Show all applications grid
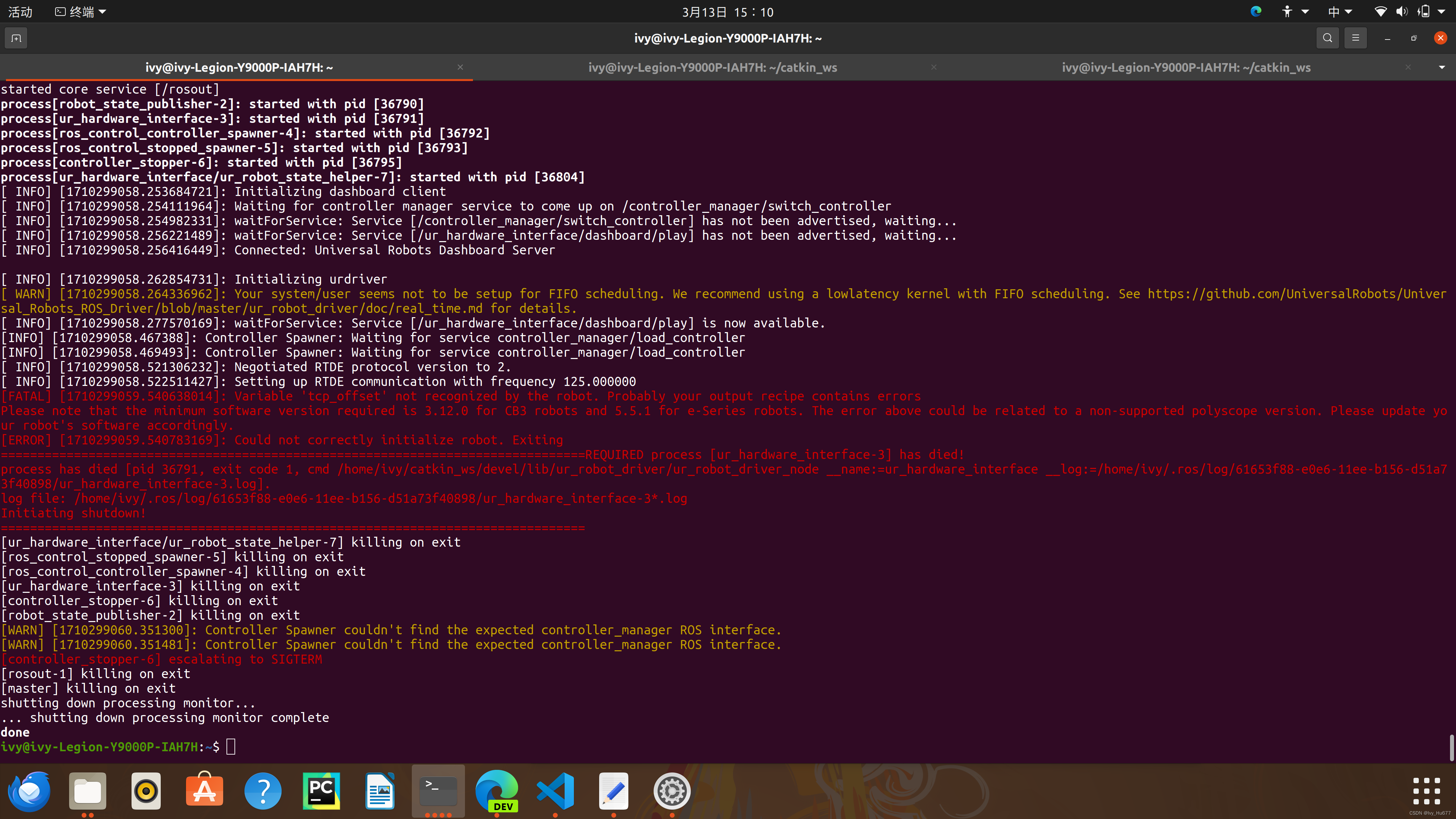This screenshot has height=819, width=1456. click(x=1426, y=791)
